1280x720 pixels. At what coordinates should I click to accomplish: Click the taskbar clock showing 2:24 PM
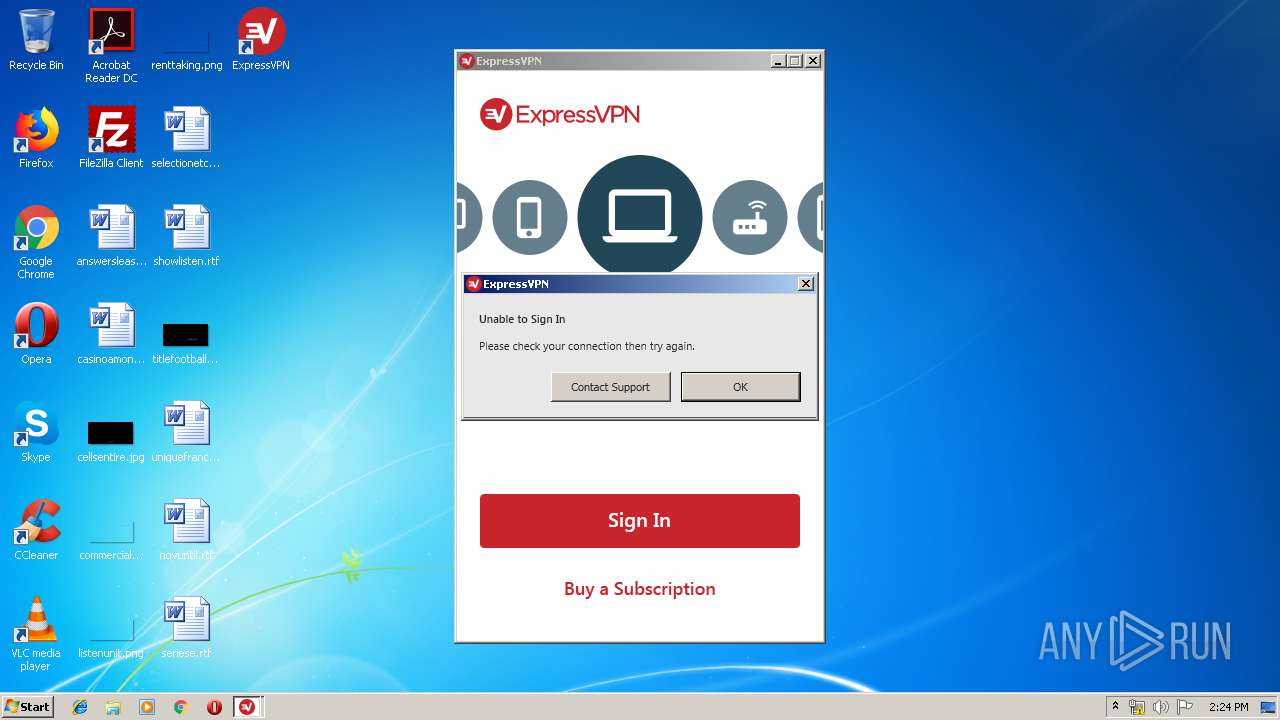tap(1228, 707)
